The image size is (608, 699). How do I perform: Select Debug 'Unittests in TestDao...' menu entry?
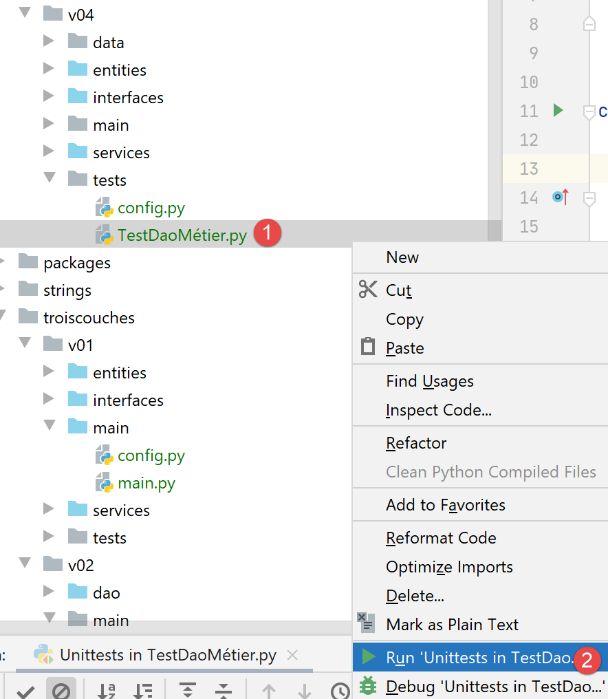coord(478,686)
